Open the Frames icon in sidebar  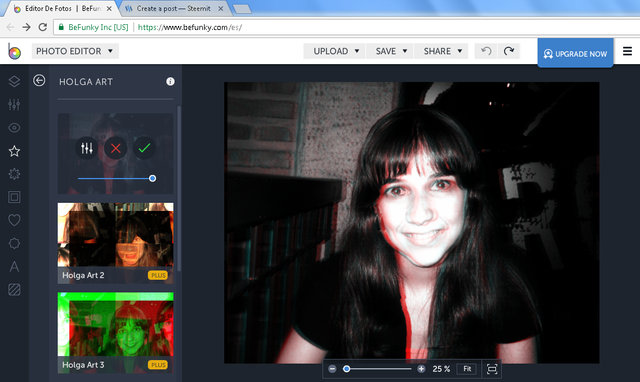14,197
